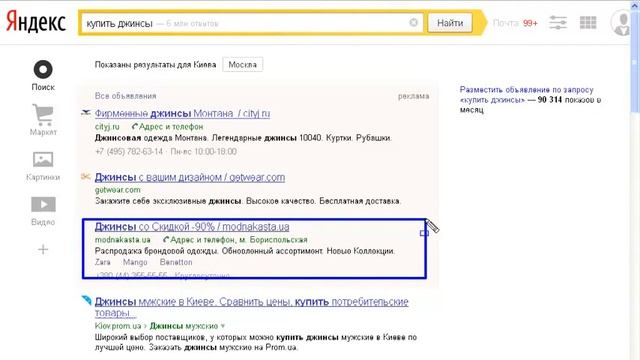
Task: Open the Все объявления link
Action: pos(125,96)
